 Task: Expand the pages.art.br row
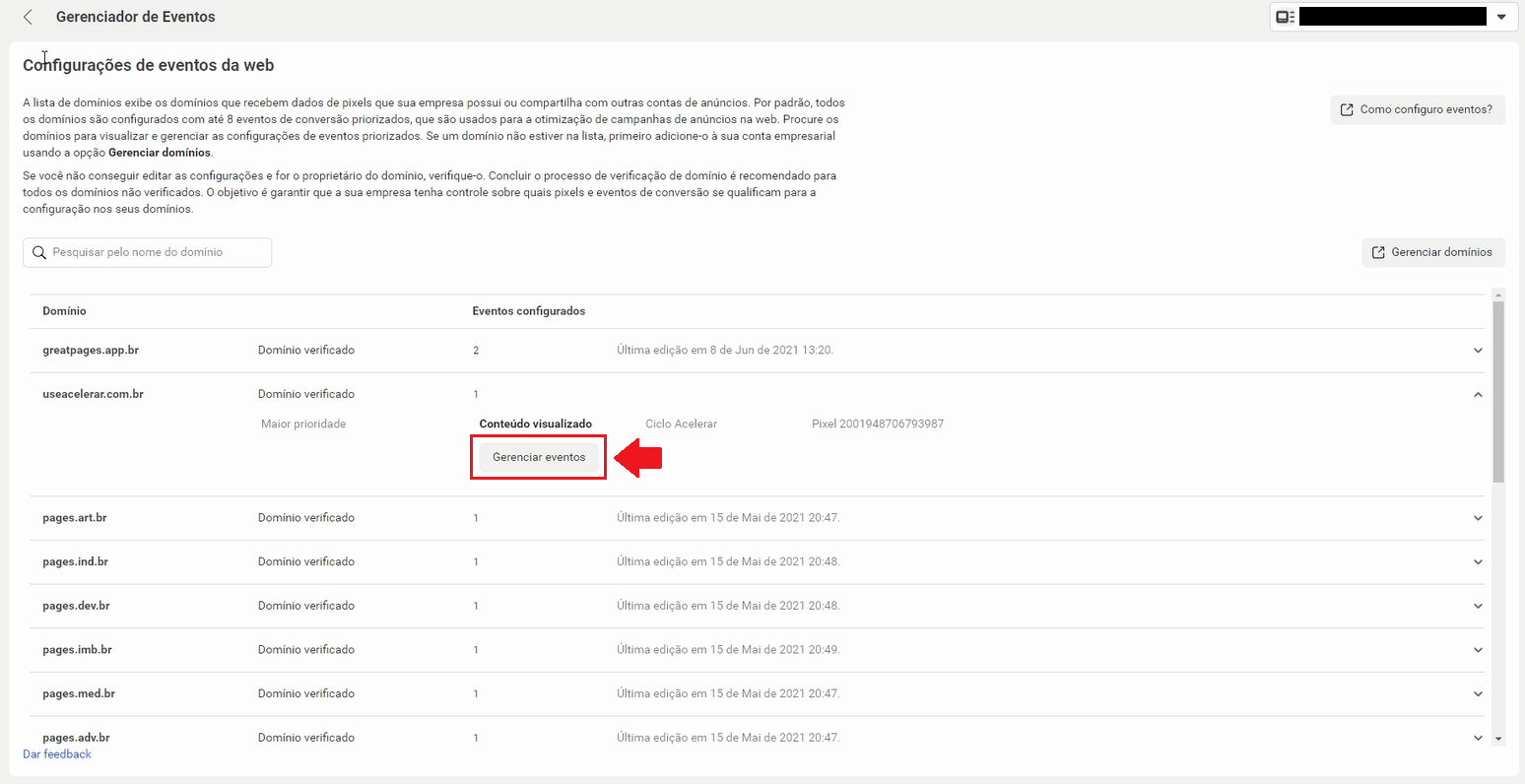click(1478, 518)
